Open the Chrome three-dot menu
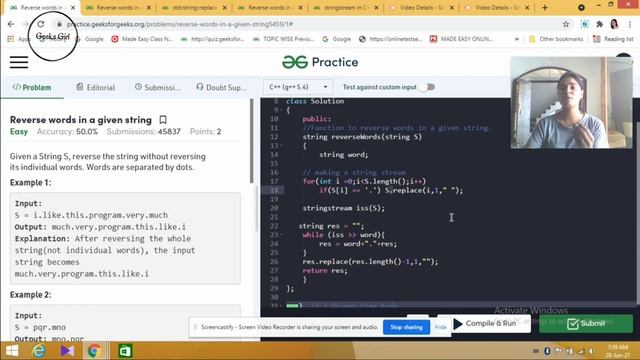Image resolution: width=640 pixels, height=360 pixels. coord(630,24)
